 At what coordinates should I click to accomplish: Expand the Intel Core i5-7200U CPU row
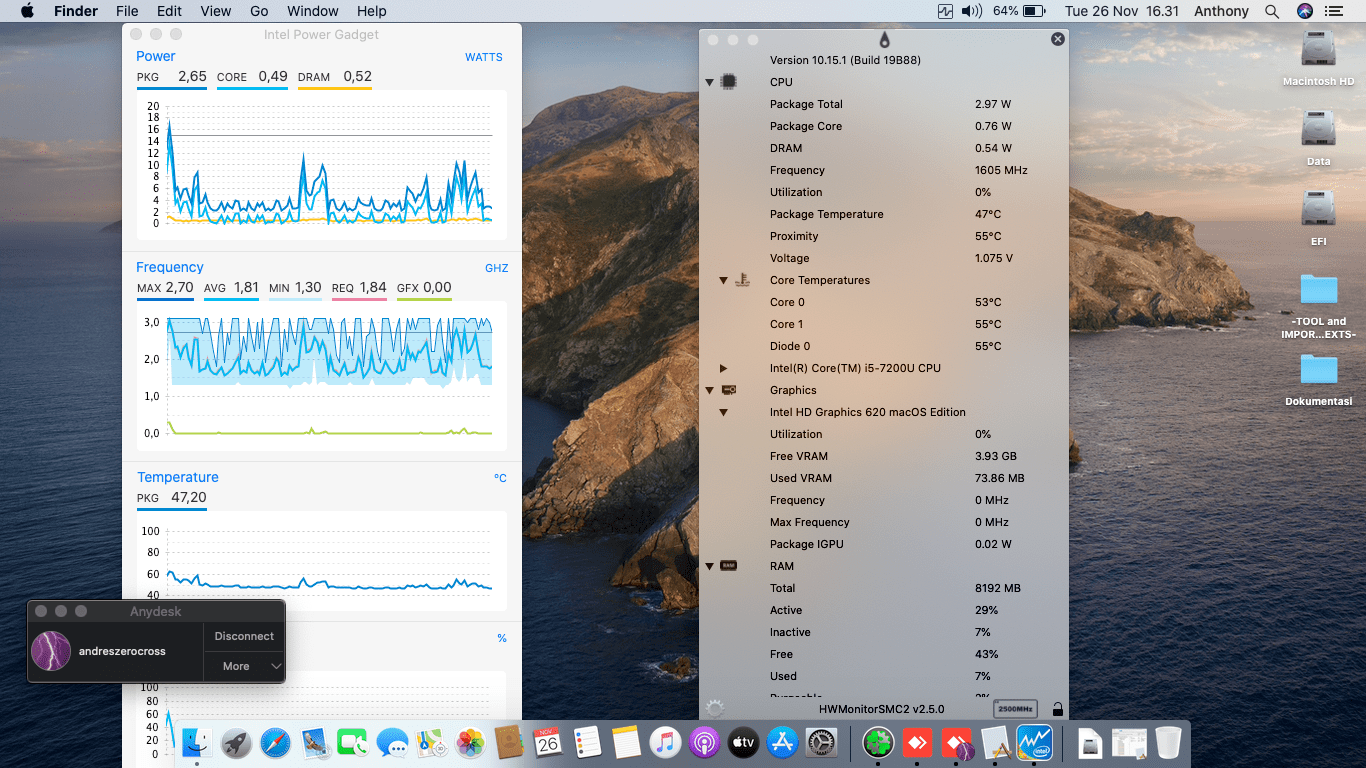tap(723, 369)
